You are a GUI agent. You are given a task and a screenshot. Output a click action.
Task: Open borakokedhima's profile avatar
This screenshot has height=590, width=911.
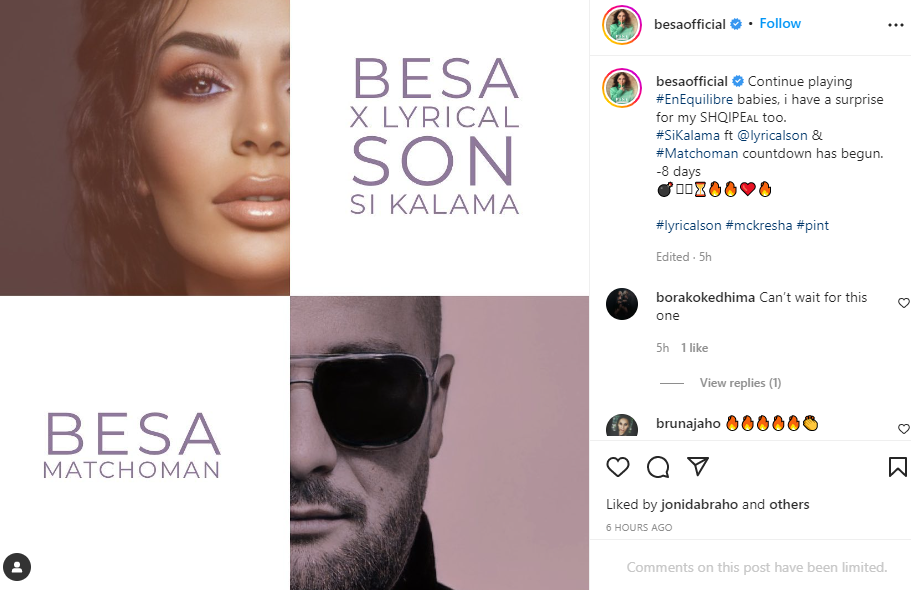point(622,303)
